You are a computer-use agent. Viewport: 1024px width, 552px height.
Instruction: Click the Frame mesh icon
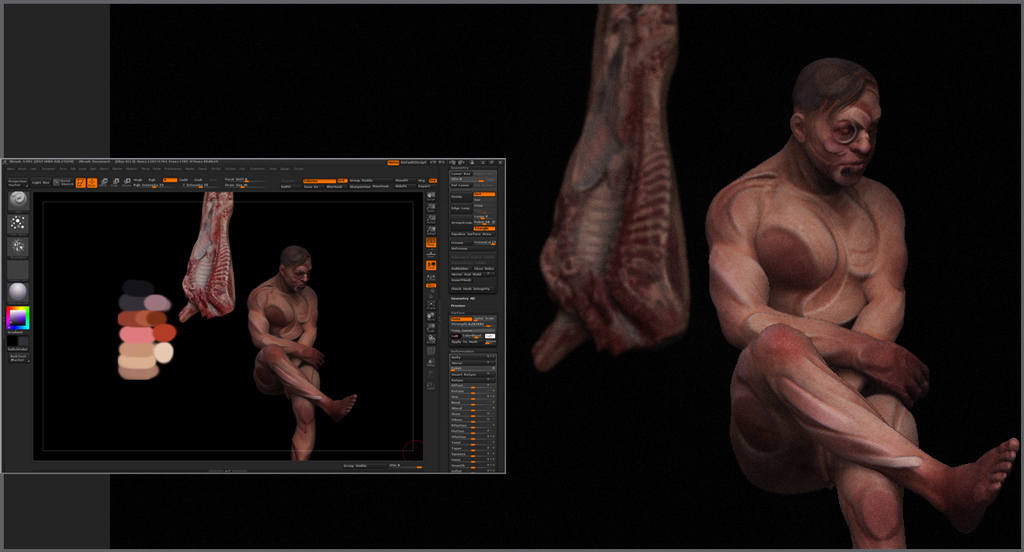point(431,305)
